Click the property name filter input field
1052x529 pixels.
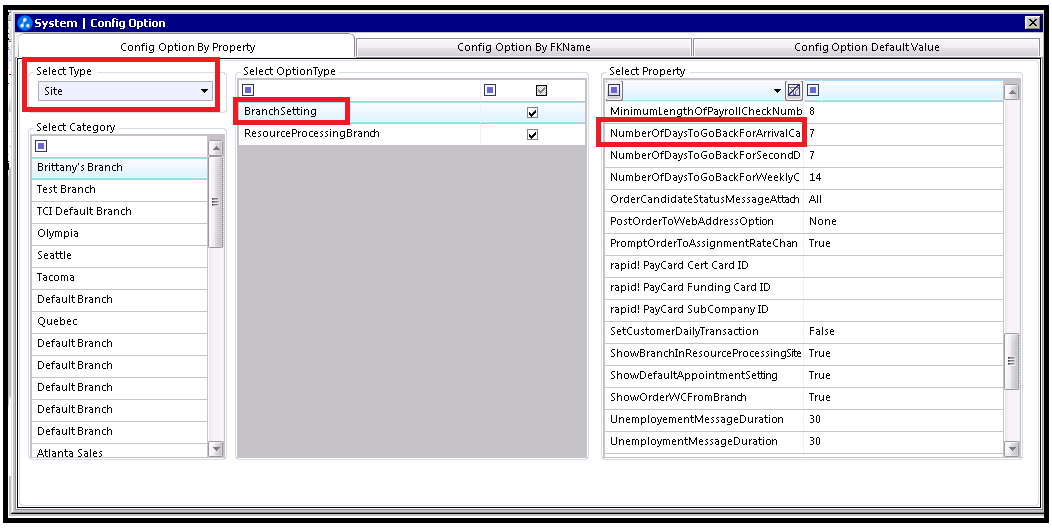697,91
